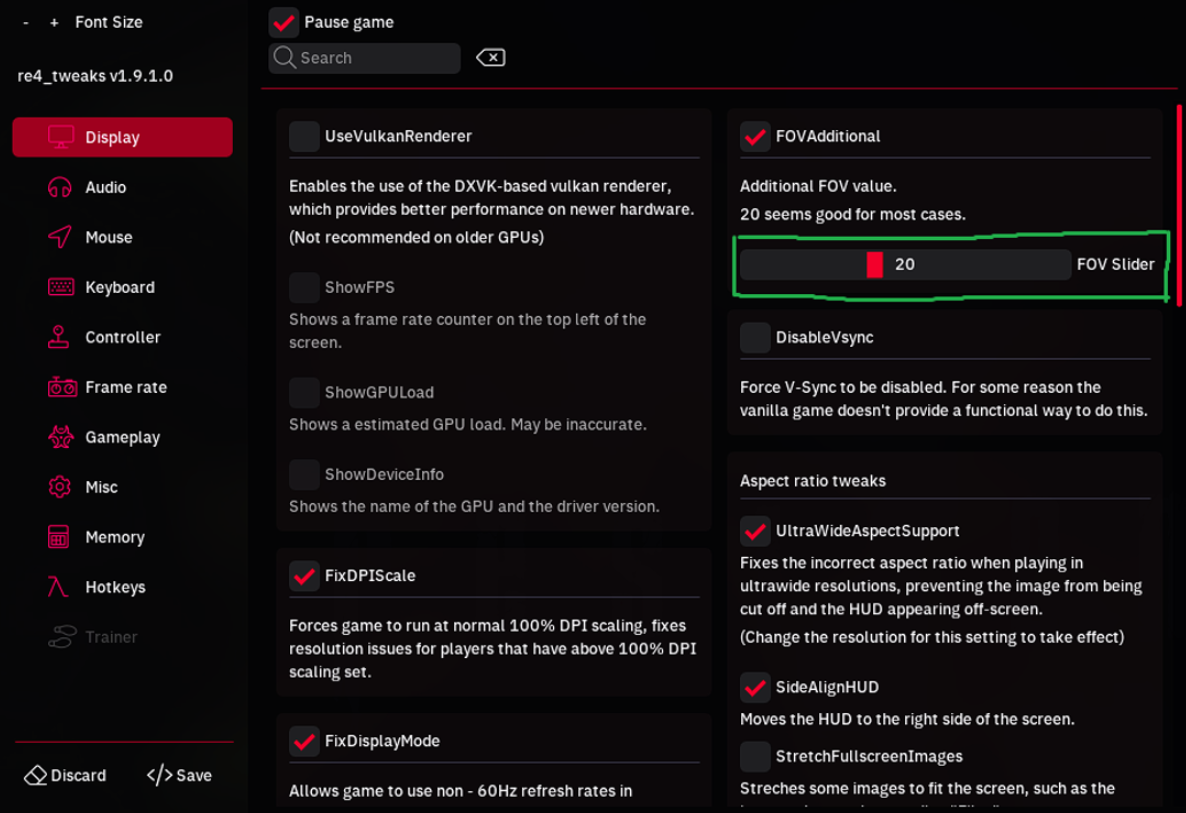This screenshot has width=1186, height=813.
Task: Click the Controller joystick icon
Action: pyautogui.click(x=60, y=337)
